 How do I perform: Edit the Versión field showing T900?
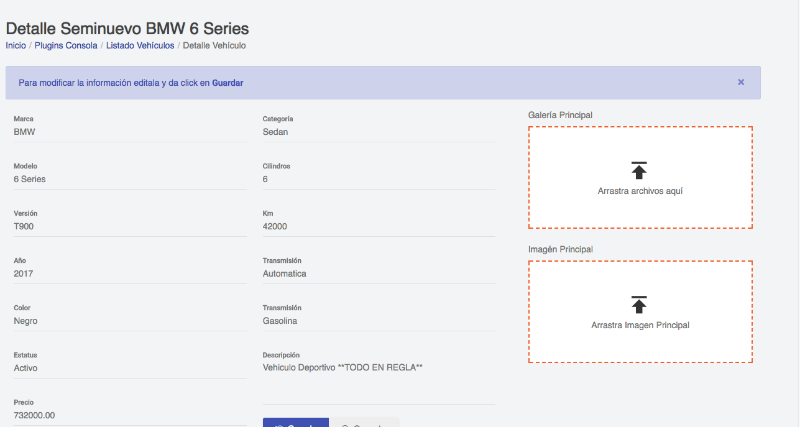[x=130, y=227]
